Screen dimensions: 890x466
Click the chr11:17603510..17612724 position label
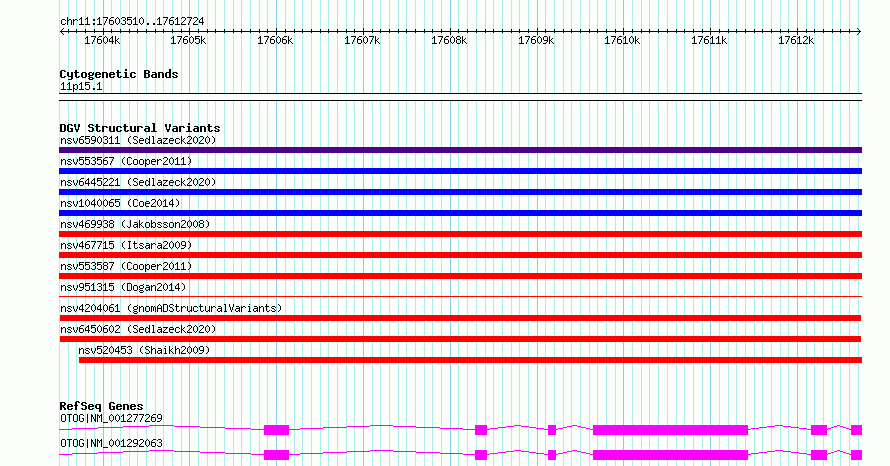(132, 22)
